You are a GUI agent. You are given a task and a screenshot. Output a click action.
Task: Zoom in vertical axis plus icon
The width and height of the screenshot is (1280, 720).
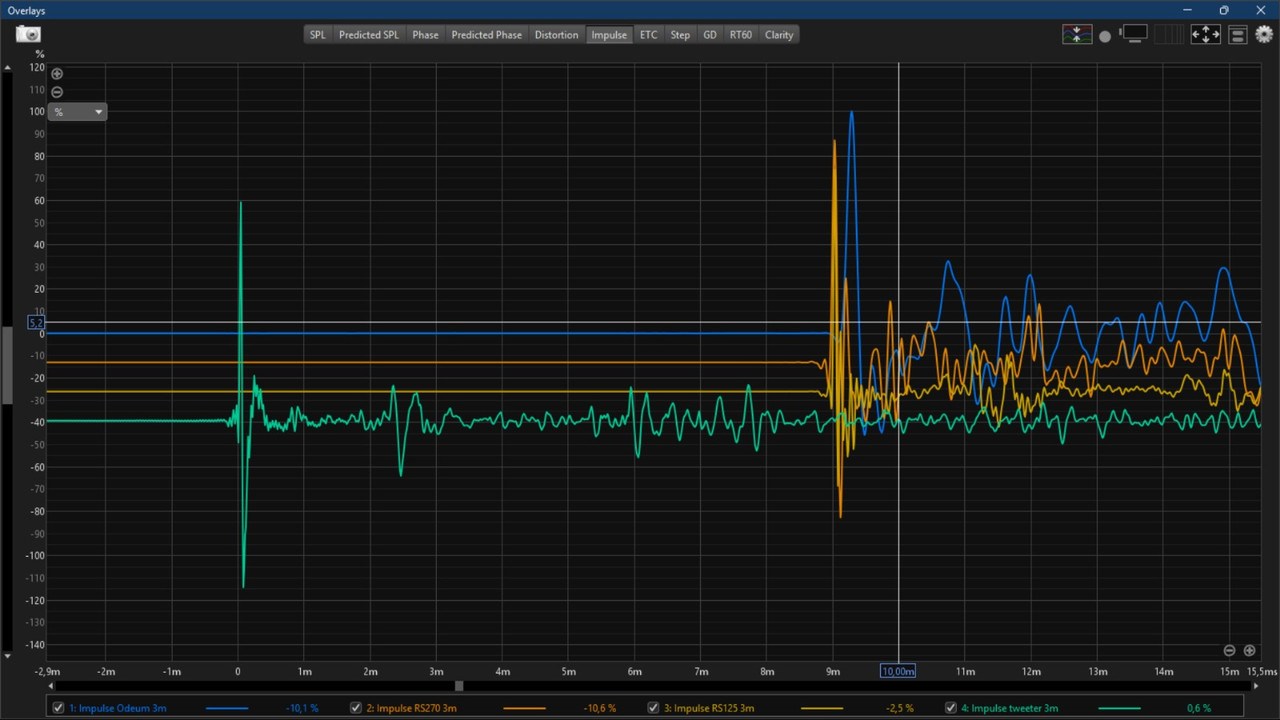[57, 74]
